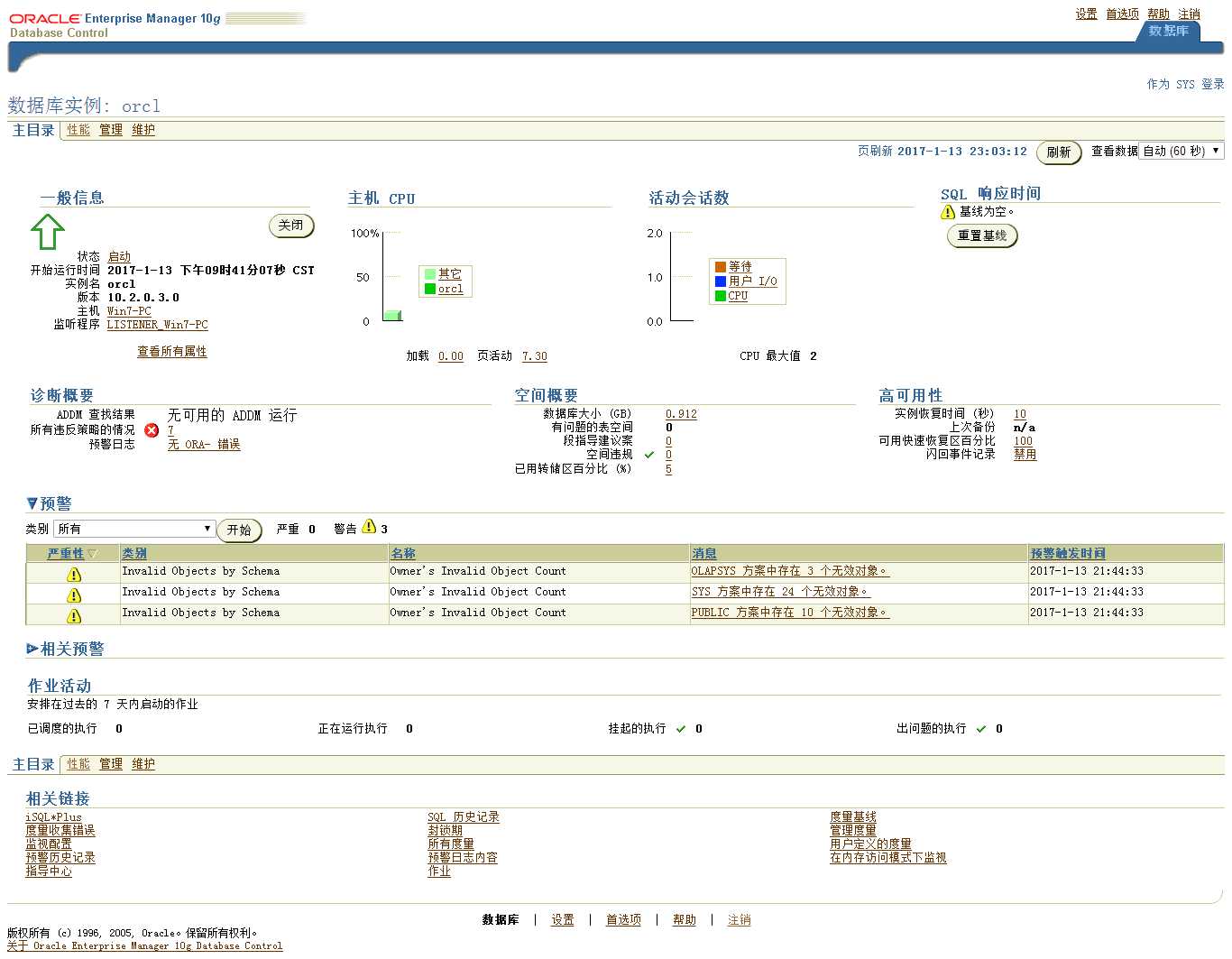Viewport: 1232px width, 959px height.
Task: Open the iSQL*Plus related link
Action: (x=54, y=817)
